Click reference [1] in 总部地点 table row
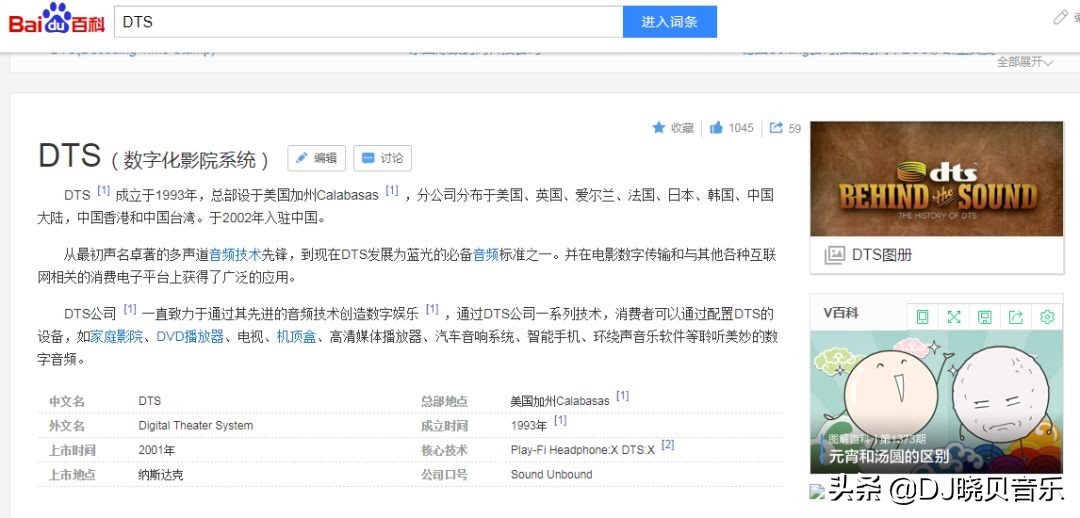 click(622, 395)
